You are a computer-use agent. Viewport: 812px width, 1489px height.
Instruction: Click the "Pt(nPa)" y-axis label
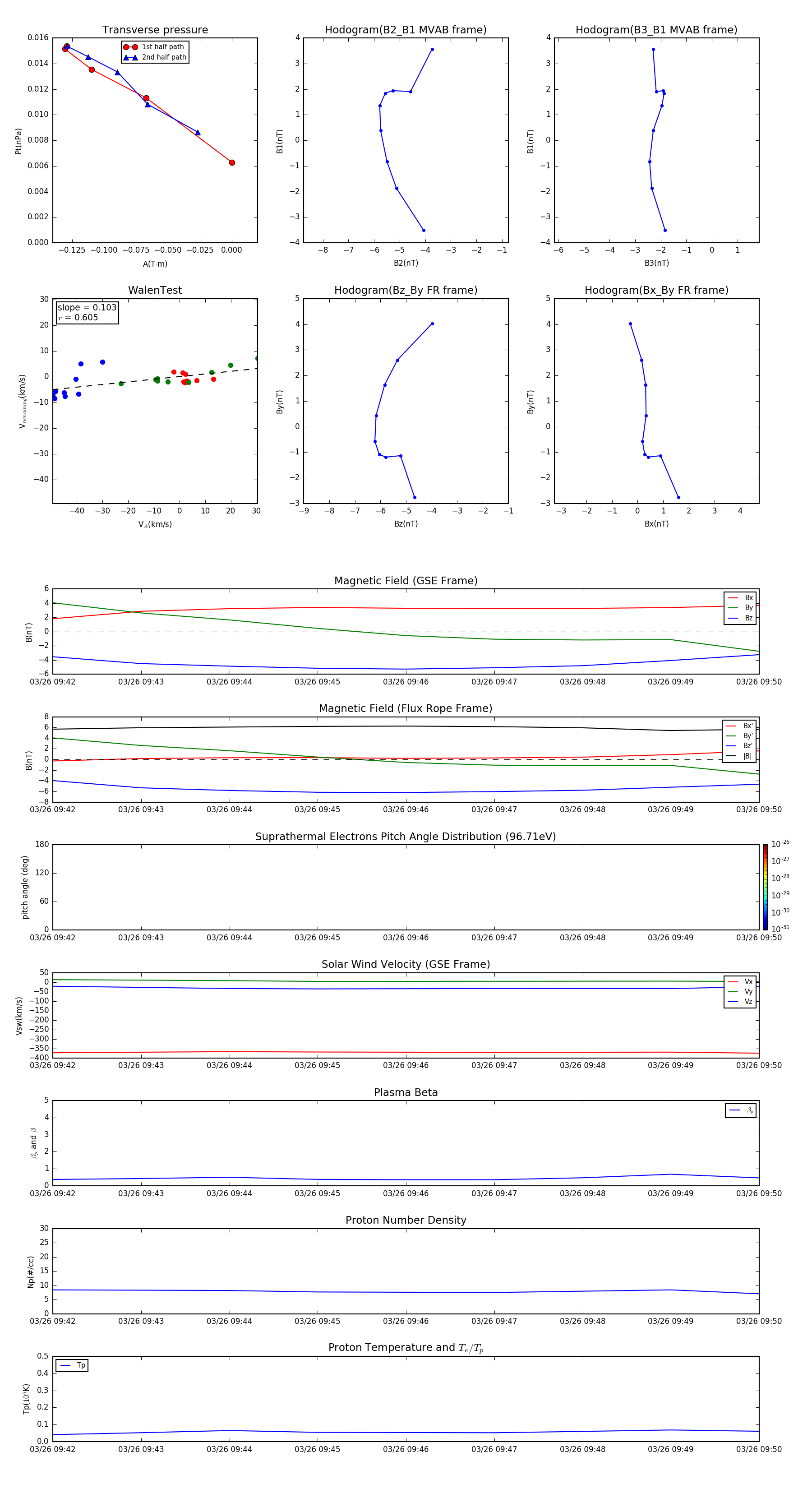tap(18, 140)
